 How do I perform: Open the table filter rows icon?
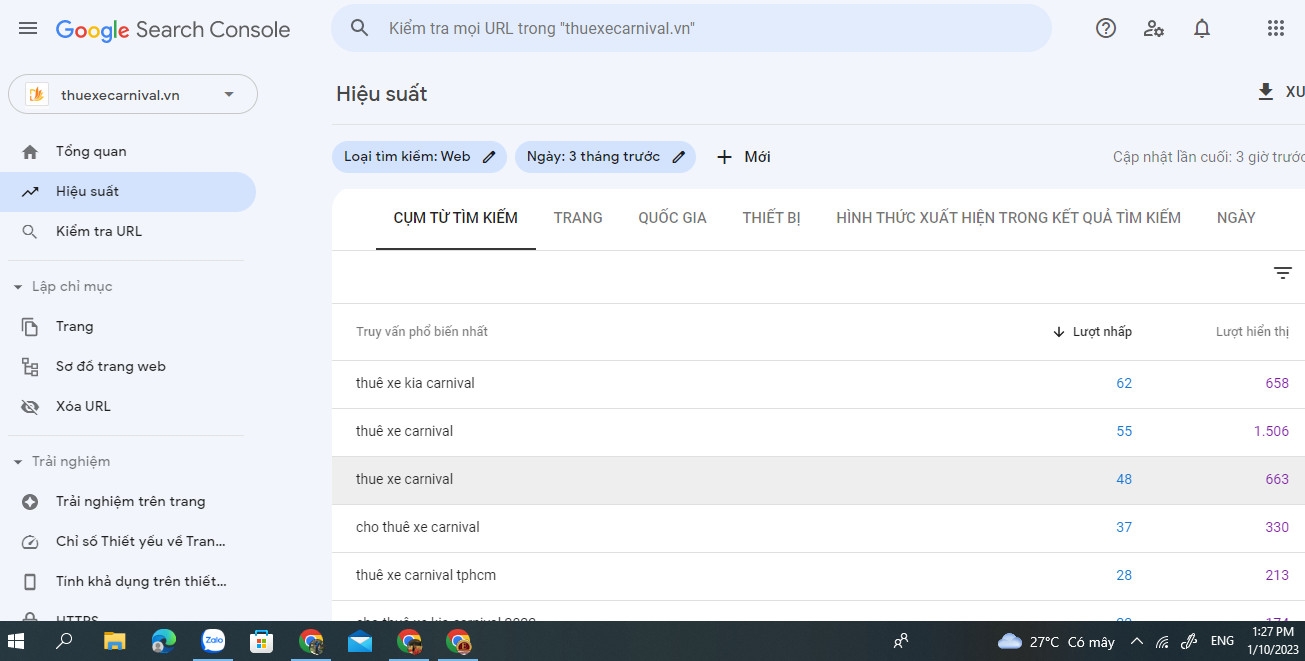(1283, 273)
